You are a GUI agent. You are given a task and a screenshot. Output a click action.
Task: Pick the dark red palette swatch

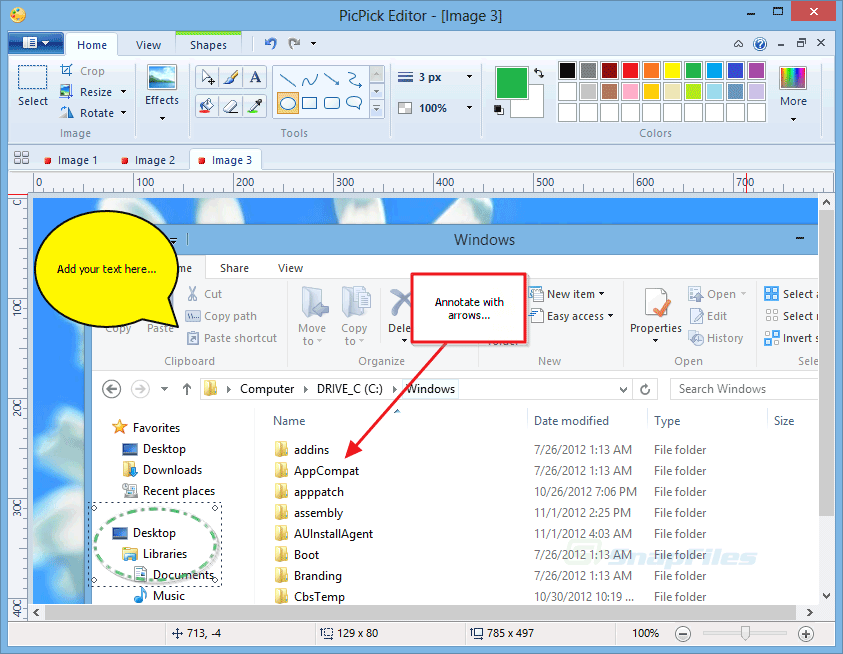609,70
